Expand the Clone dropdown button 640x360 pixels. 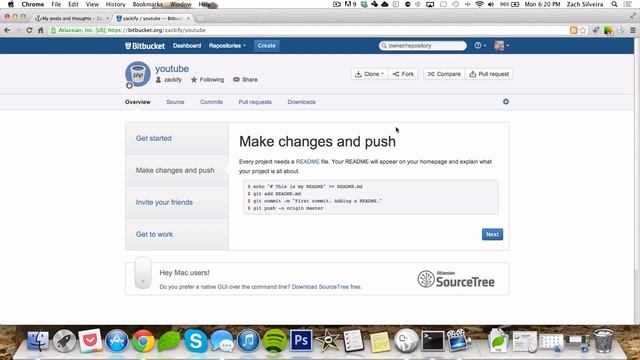coord(369,74)
